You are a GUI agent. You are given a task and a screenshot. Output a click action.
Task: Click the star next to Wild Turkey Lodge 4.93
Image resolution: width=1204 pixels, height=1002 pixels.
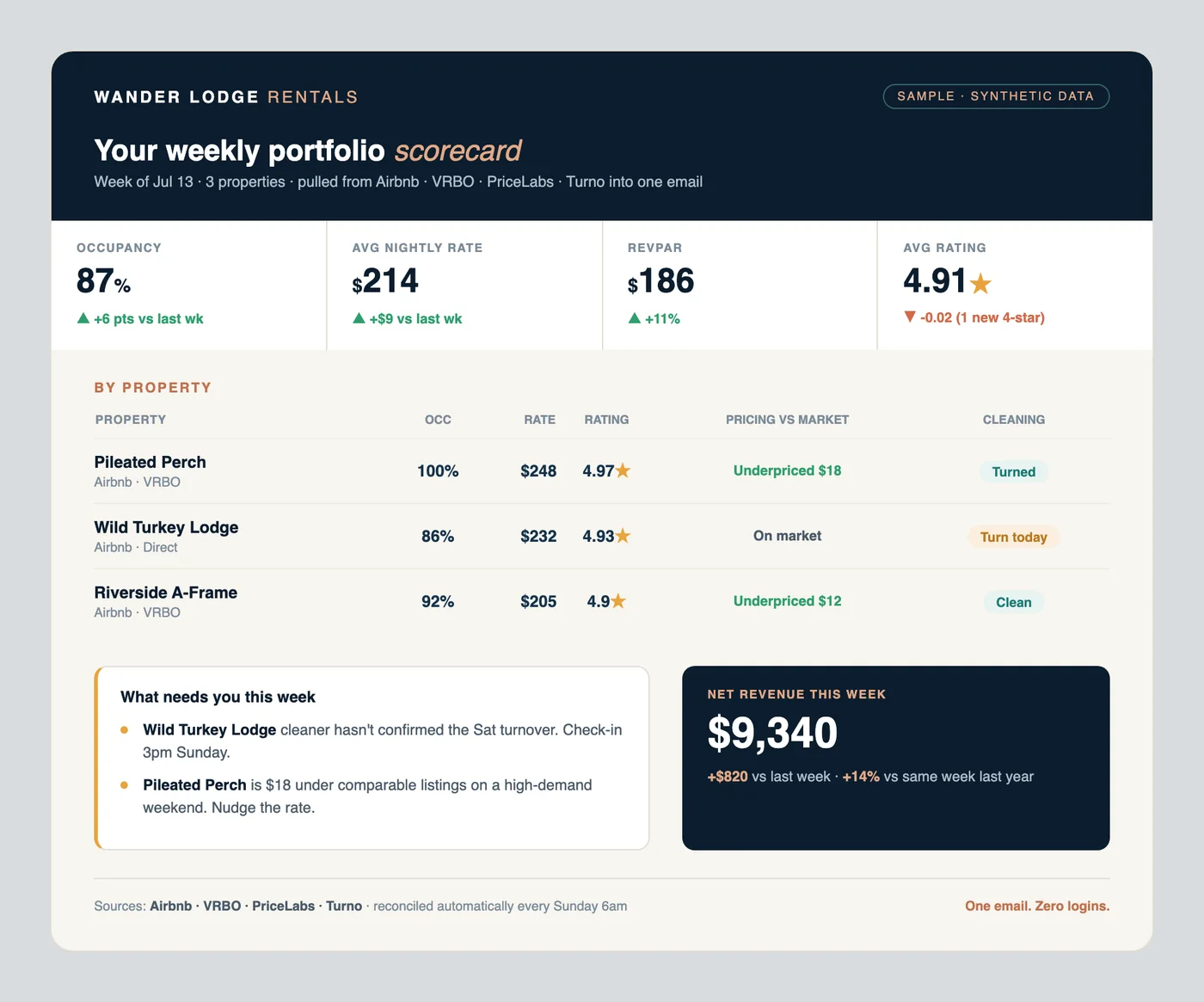(x=623, y=536)
